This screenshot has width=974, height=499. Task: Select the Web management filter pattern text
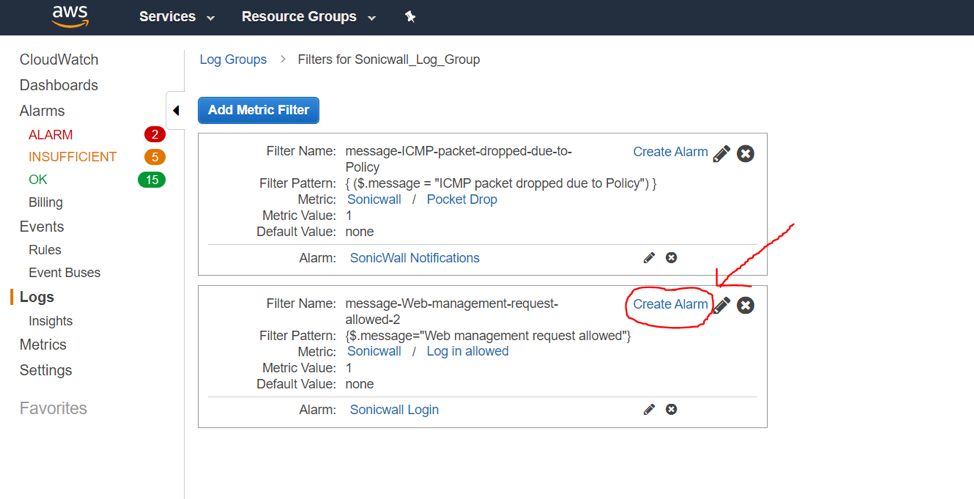(488, 336)
